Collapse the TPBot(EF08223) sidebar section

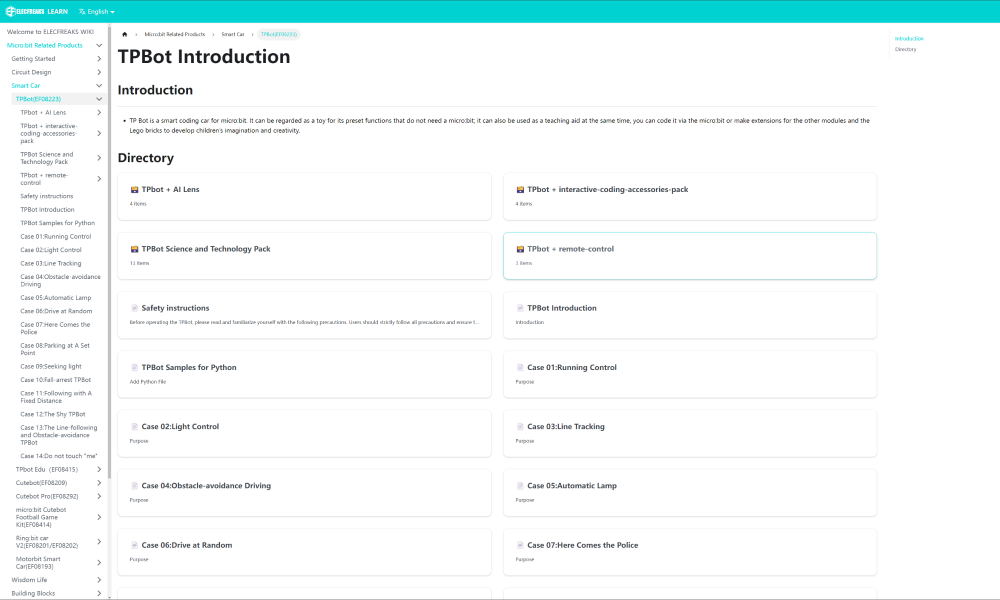point(99,99)
